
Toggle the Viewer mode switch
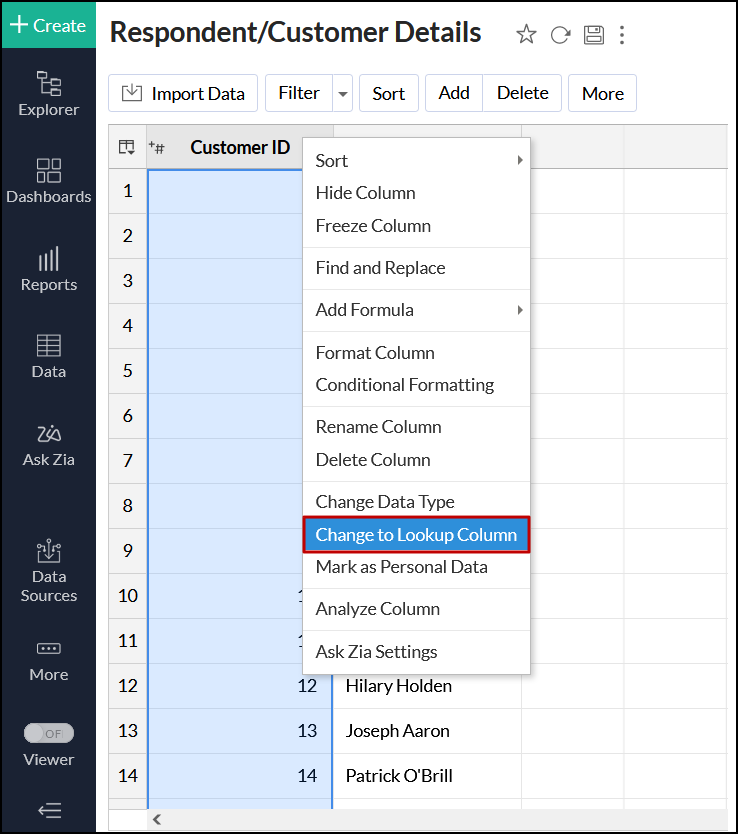[x=48, y=733]
